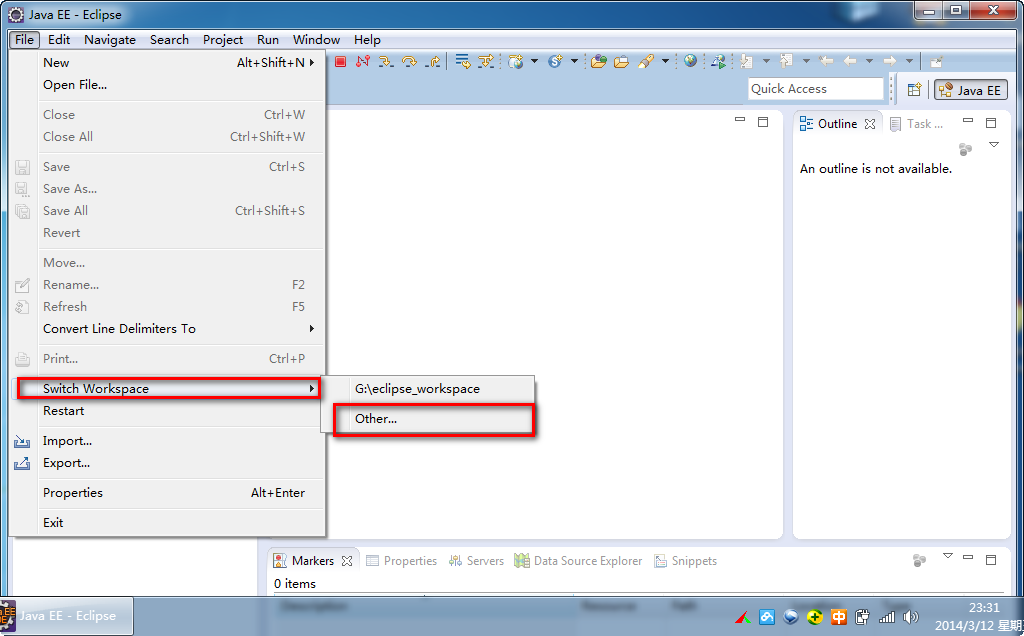Choose G:\eclipse_workspace from the submenu
The width and height of the screenshot is (1024, 636).
click(417, 389)
